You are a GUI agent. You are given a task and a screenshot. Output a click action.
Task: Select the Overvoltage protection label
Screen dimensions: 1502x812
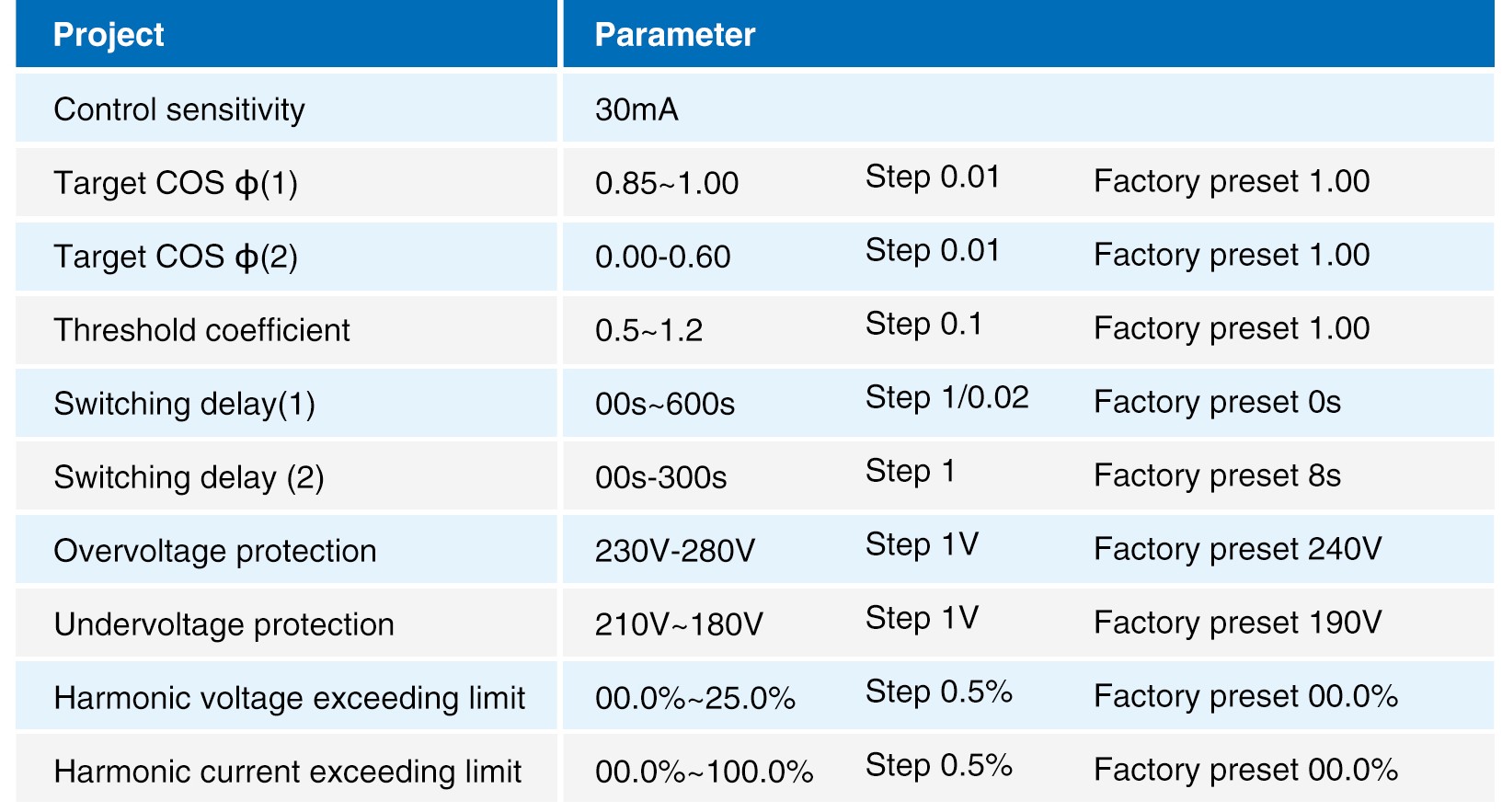point(215,551)
